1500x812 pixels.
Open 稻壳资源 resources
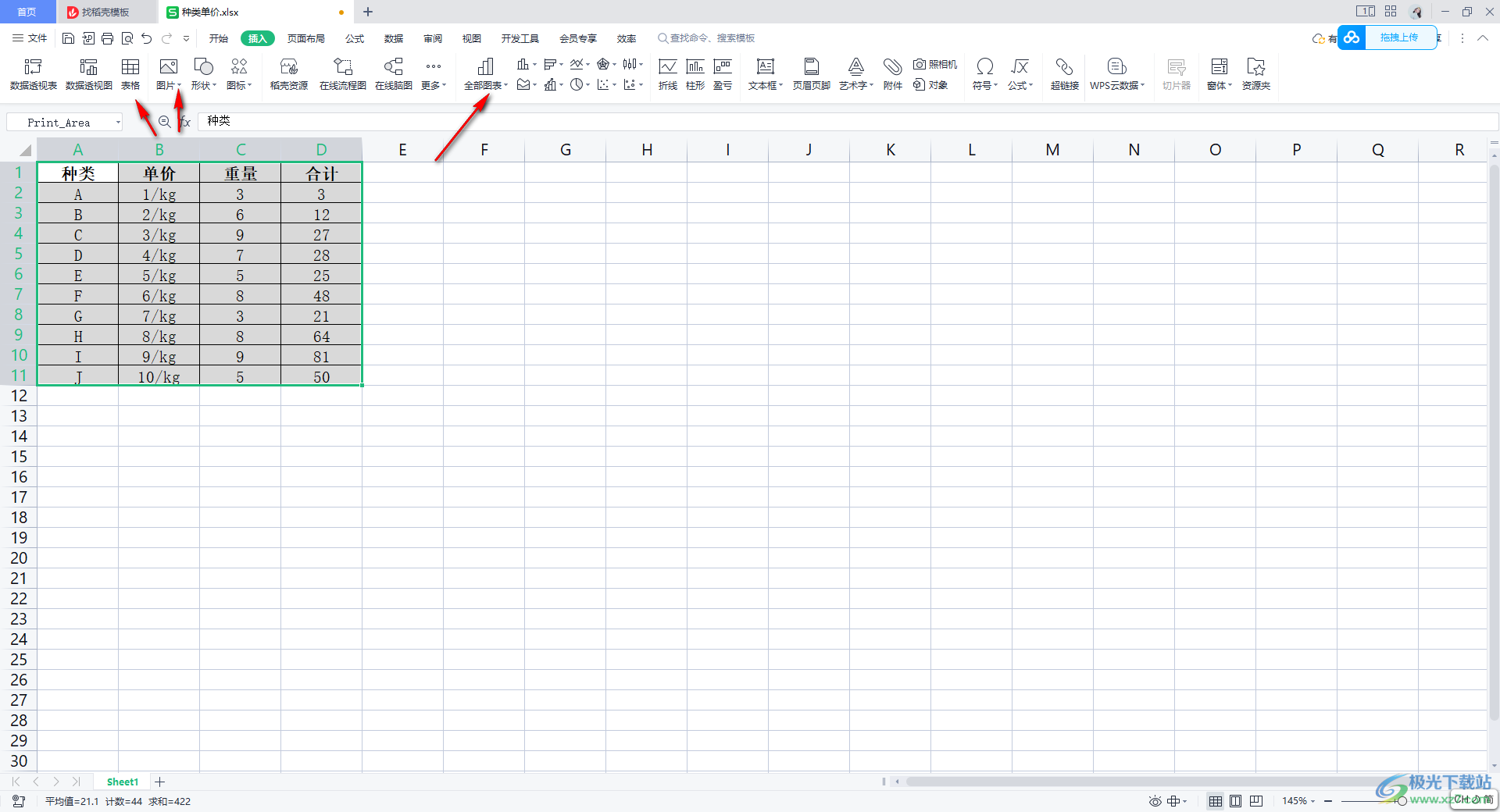[289, 74]
